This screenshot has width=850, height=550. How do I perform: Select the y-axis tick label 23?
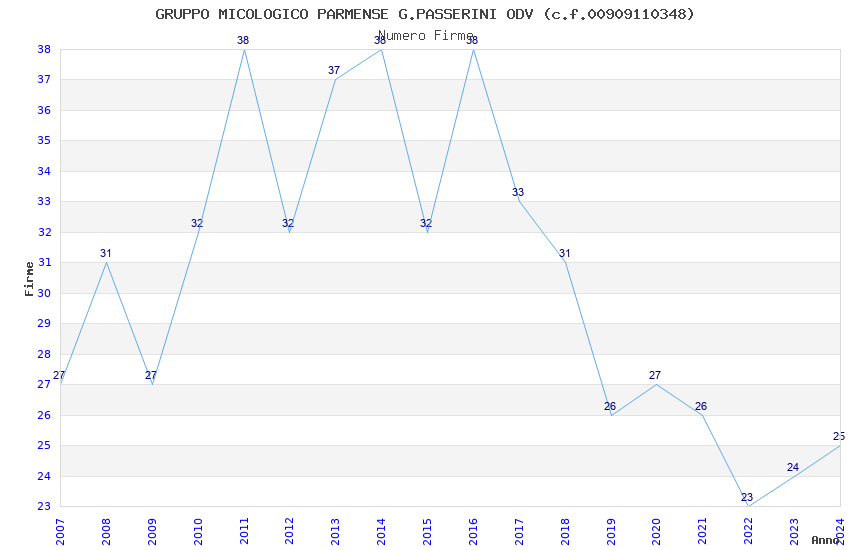click(44, 506)
